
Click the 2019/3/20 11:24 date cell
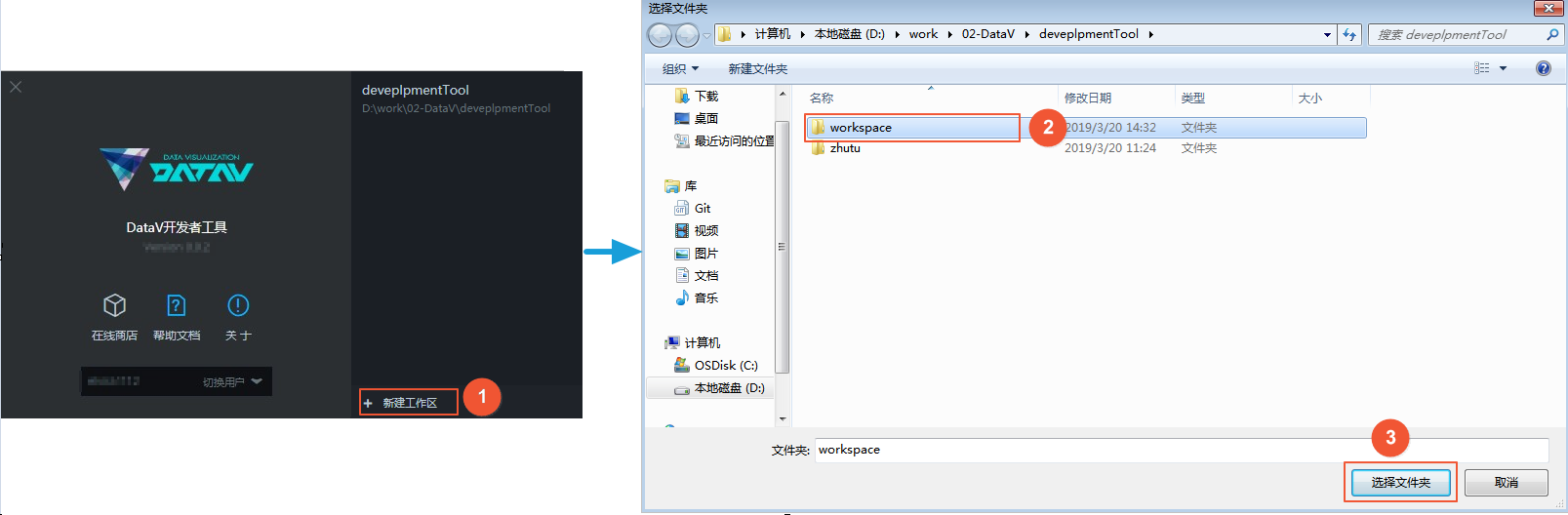point(1109,148)
